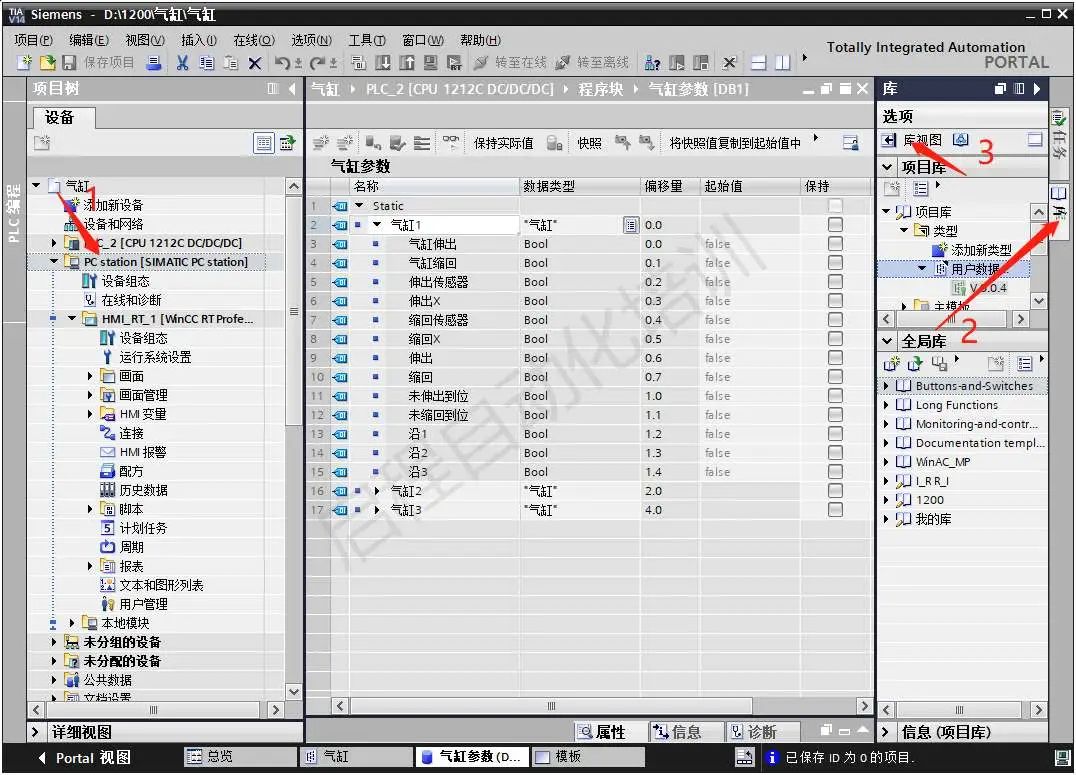Toggle retain checkbox for 未伸出到位 row
This screenshot has width=1076, height=775.
(835, 396)
